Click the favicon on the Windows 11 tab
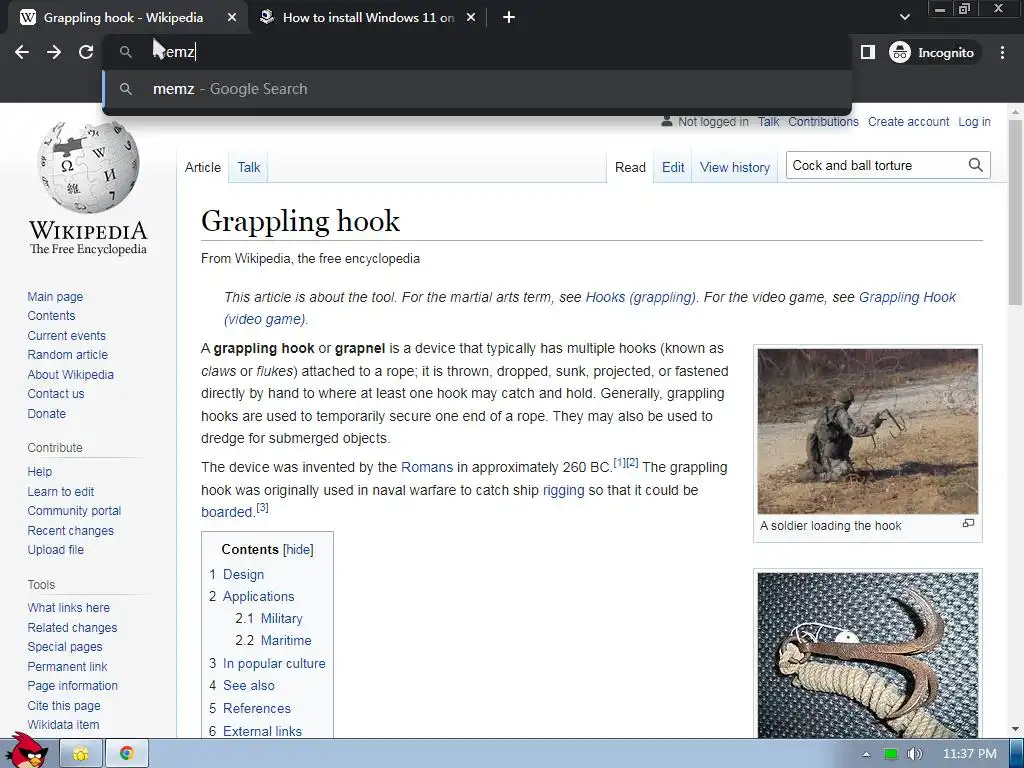The image size is (1024, 768). pos(266,18)
